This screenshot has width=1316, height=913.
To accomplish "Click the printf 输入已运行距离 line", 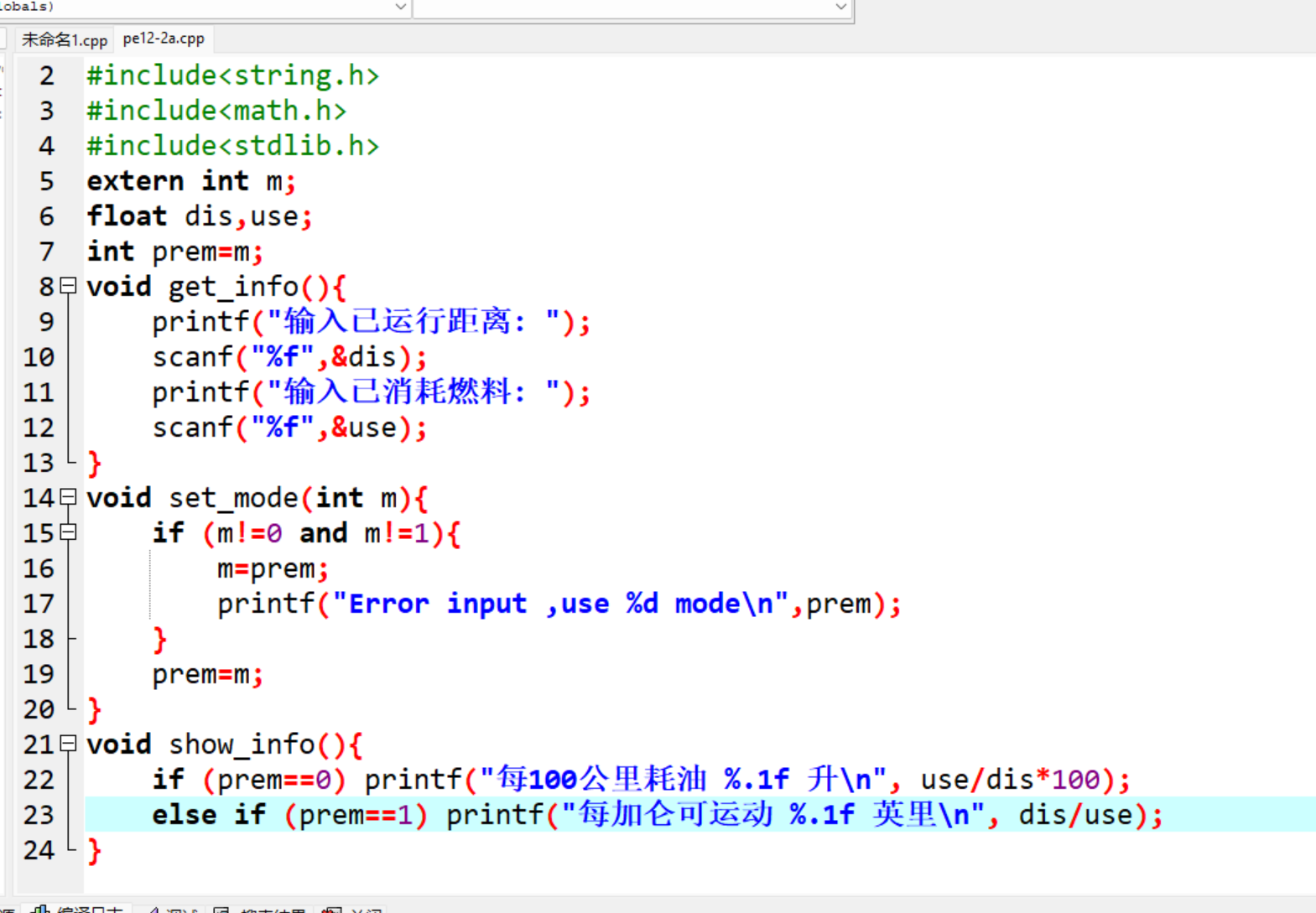I will (372, 322).
